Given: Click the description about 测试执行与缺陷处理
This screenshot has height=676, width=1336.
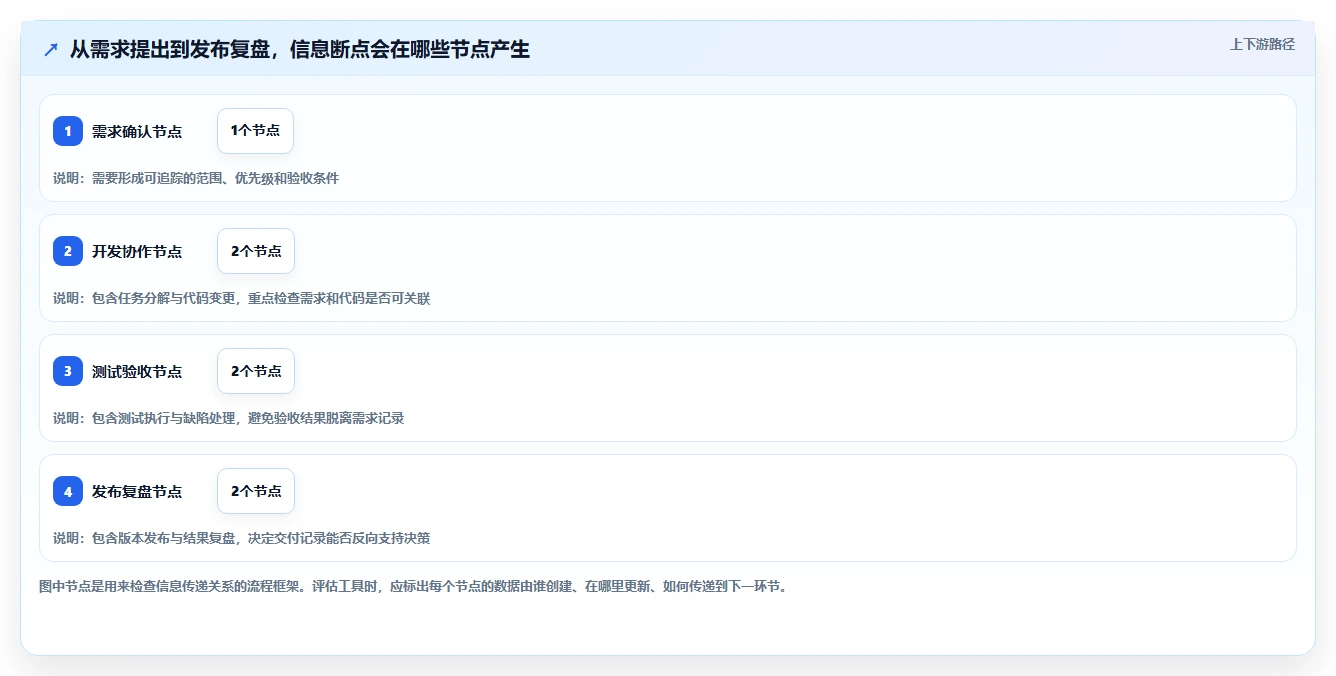Looking at the screenshot, I should [x=229, y=418].
